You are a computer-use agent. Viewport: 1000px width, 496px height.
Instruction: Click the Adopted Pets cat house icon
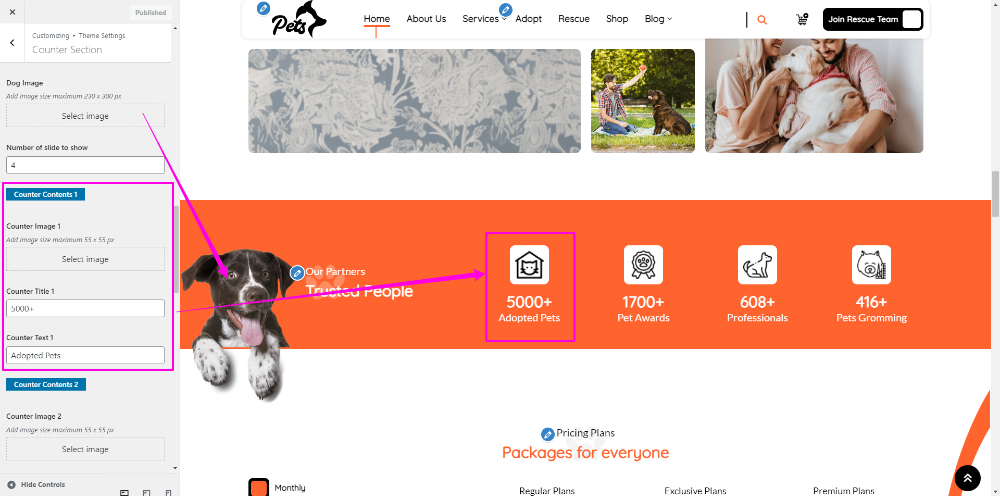[x=529, y=265]
